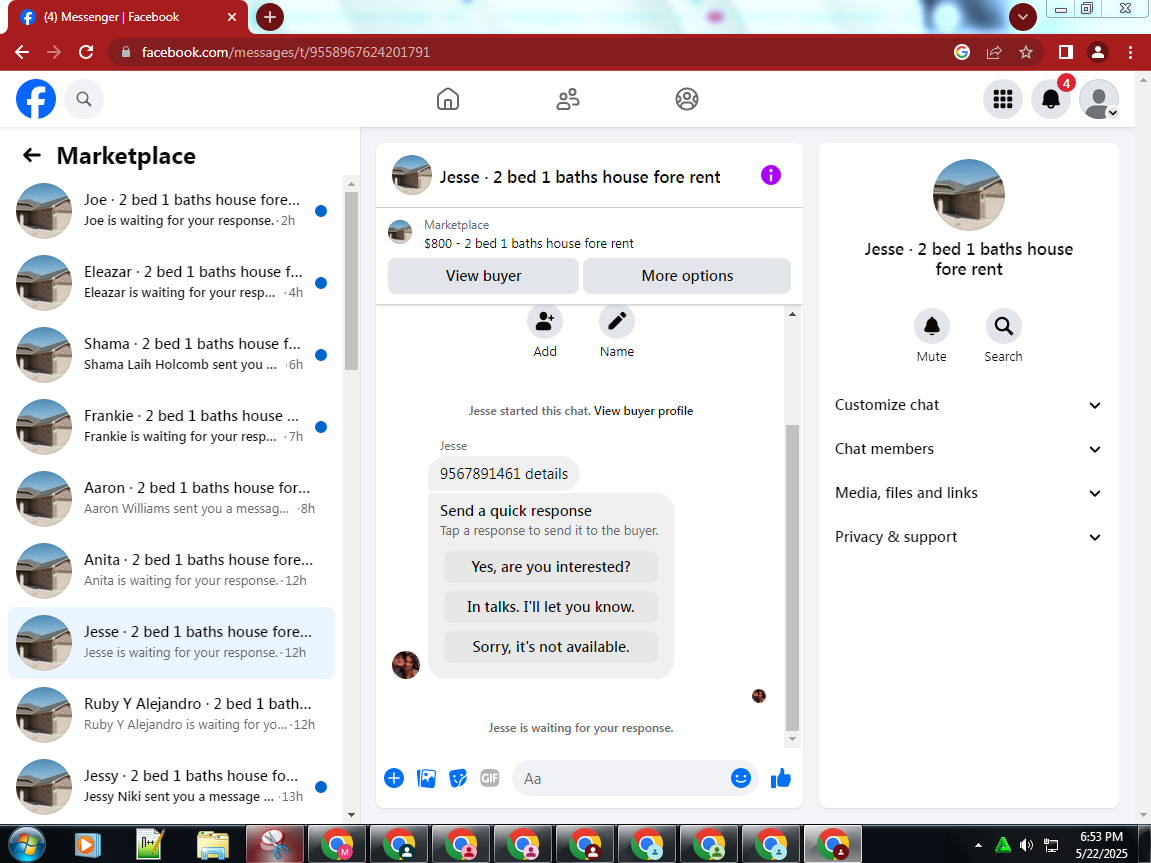The height and width of the screenshot is (863, 1151).
Task: Open Eleazar's conversation in the list
Action: (171, 283)
